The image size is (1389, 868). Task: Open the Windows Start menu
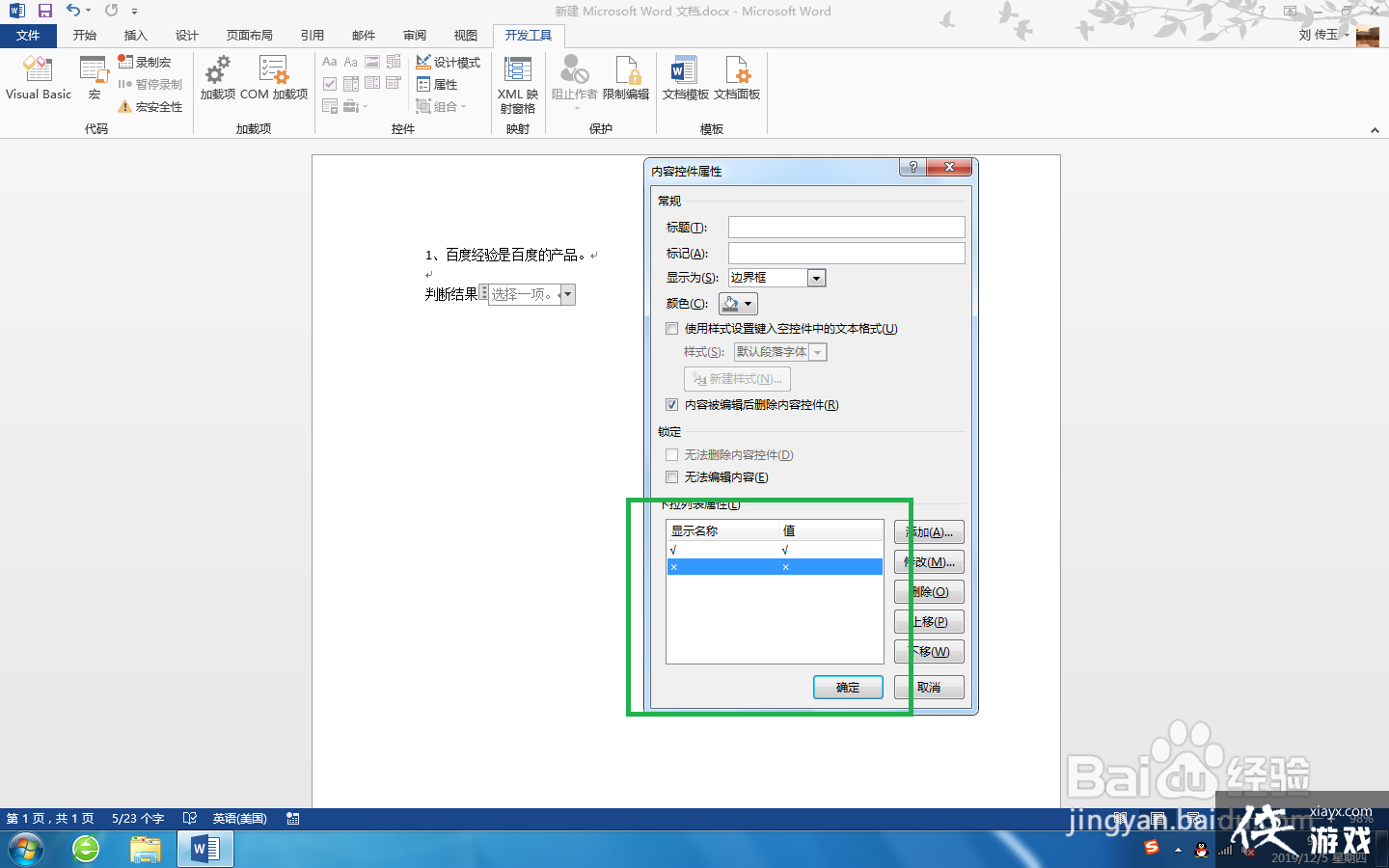(x=26, y=850)
